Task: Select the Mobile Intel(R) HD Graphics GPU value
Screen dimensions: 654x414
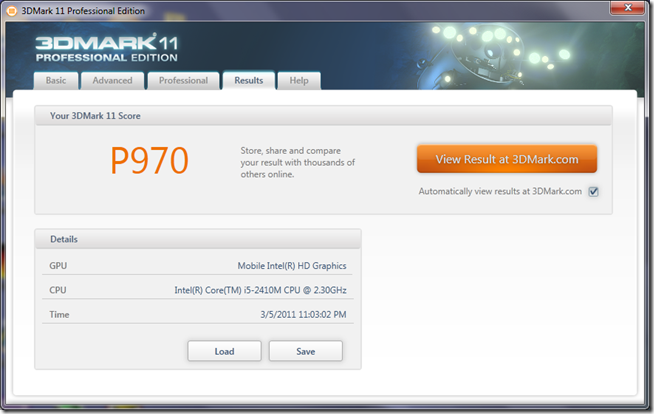Action: [x=293, y=266]
